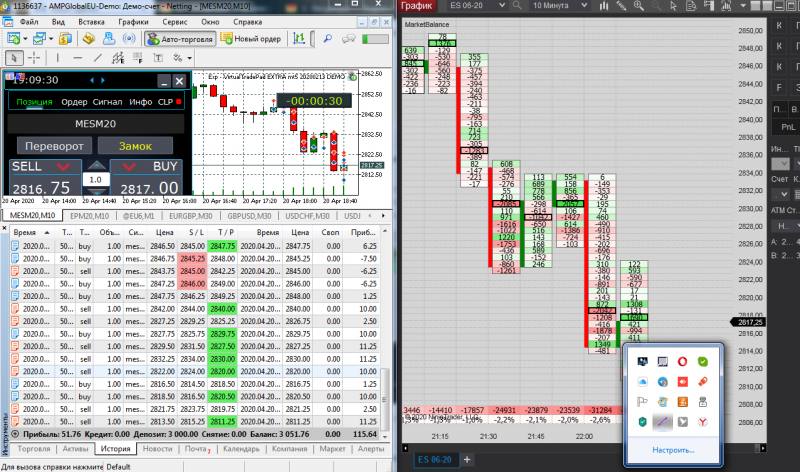This screenshot has height=472, width=800.
Task: Select the cursor arrow tool
Action: tap(14, 58)
